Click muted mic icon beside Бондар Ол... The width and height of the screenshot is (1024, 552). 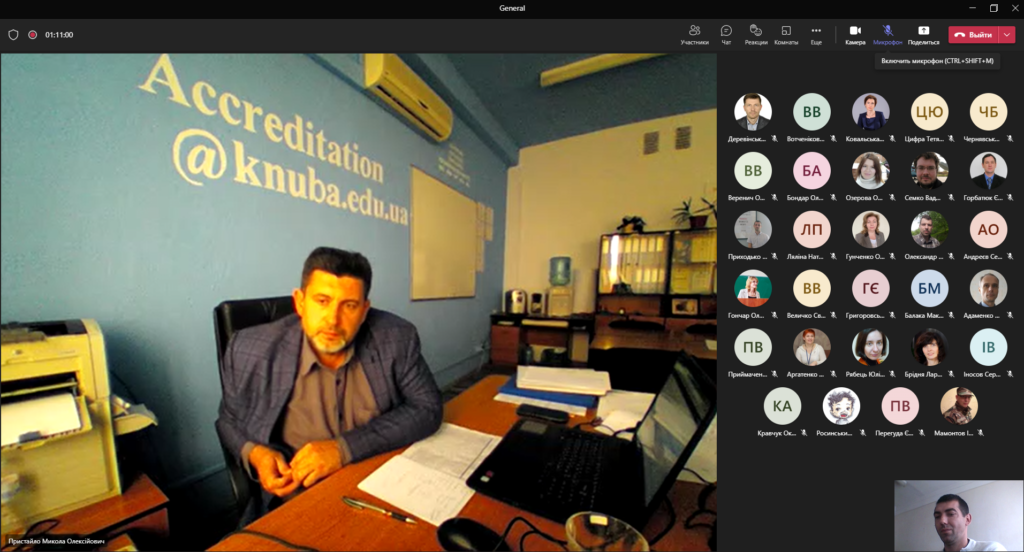click(x=833, y=197)
